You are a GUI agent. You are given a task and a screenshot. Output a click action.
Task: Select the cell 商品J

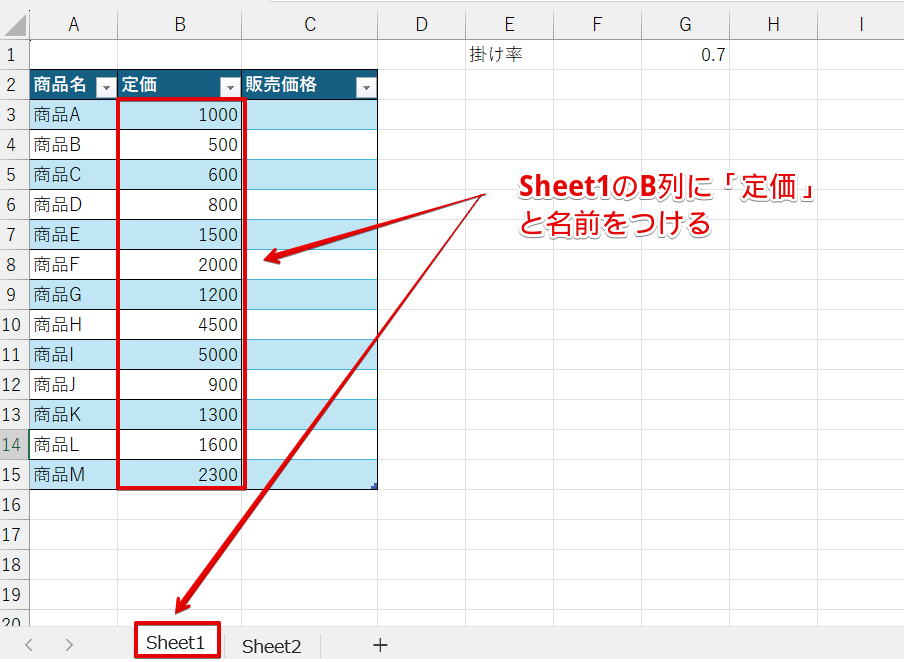click(x=73, y=385)
